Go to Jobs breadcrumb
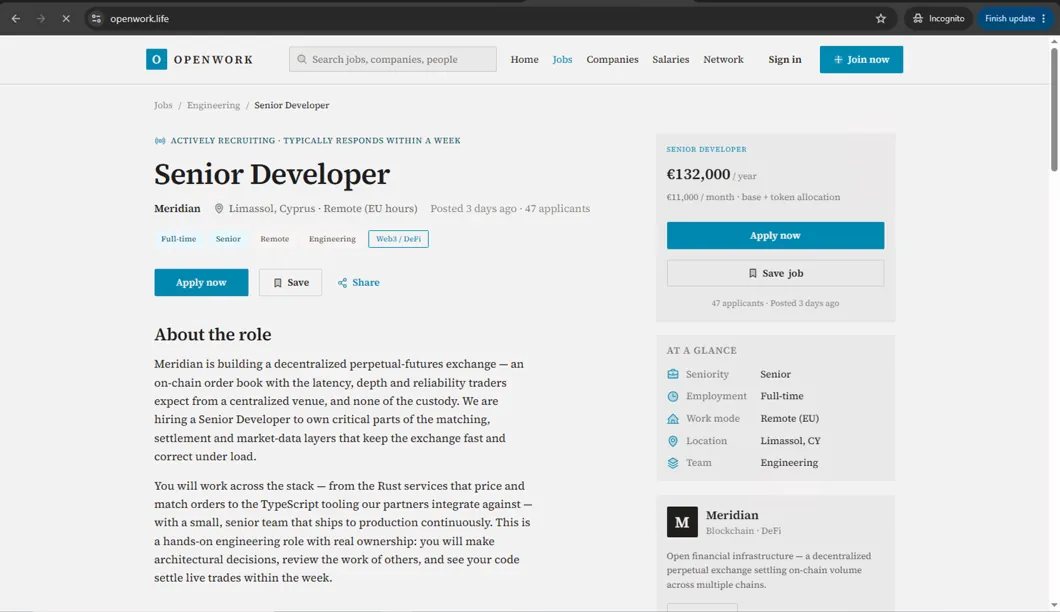 click(163, 105)
